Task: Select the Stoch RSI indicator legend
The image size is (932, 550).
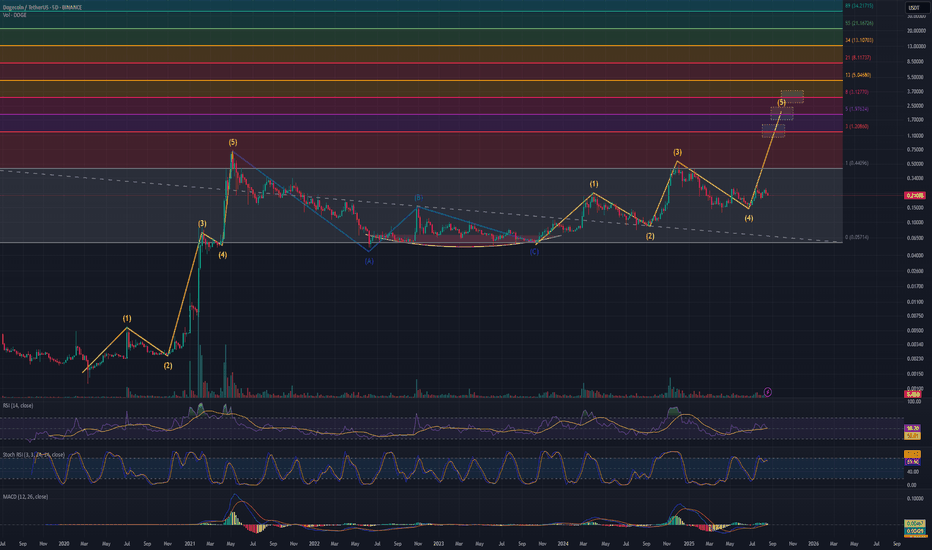Action: tap(34, 455)
